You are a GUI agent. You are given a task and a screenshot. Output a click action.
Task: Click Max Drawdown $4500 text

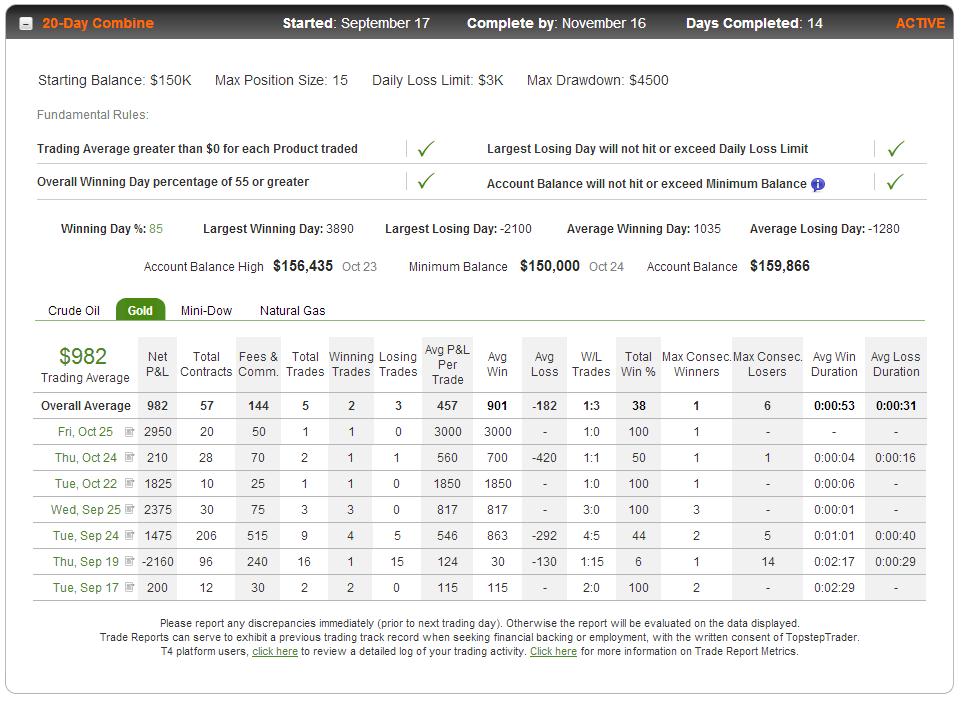(x=598, y=80)
